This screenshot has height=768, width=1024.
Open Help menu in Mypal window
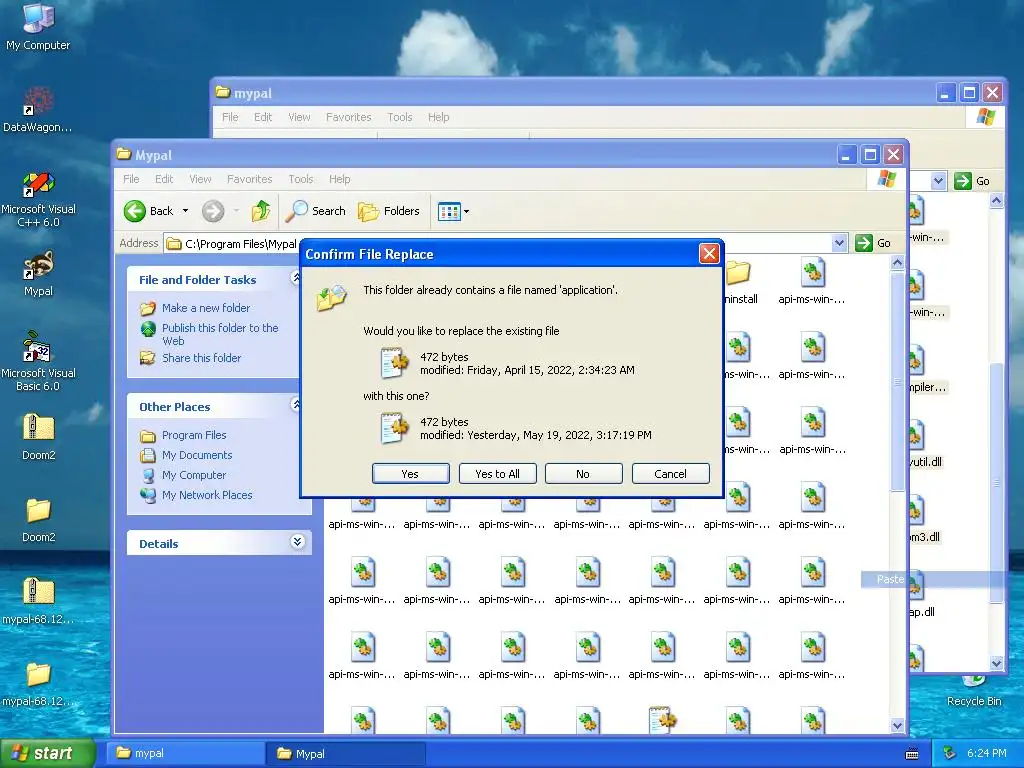coord(340,179)
